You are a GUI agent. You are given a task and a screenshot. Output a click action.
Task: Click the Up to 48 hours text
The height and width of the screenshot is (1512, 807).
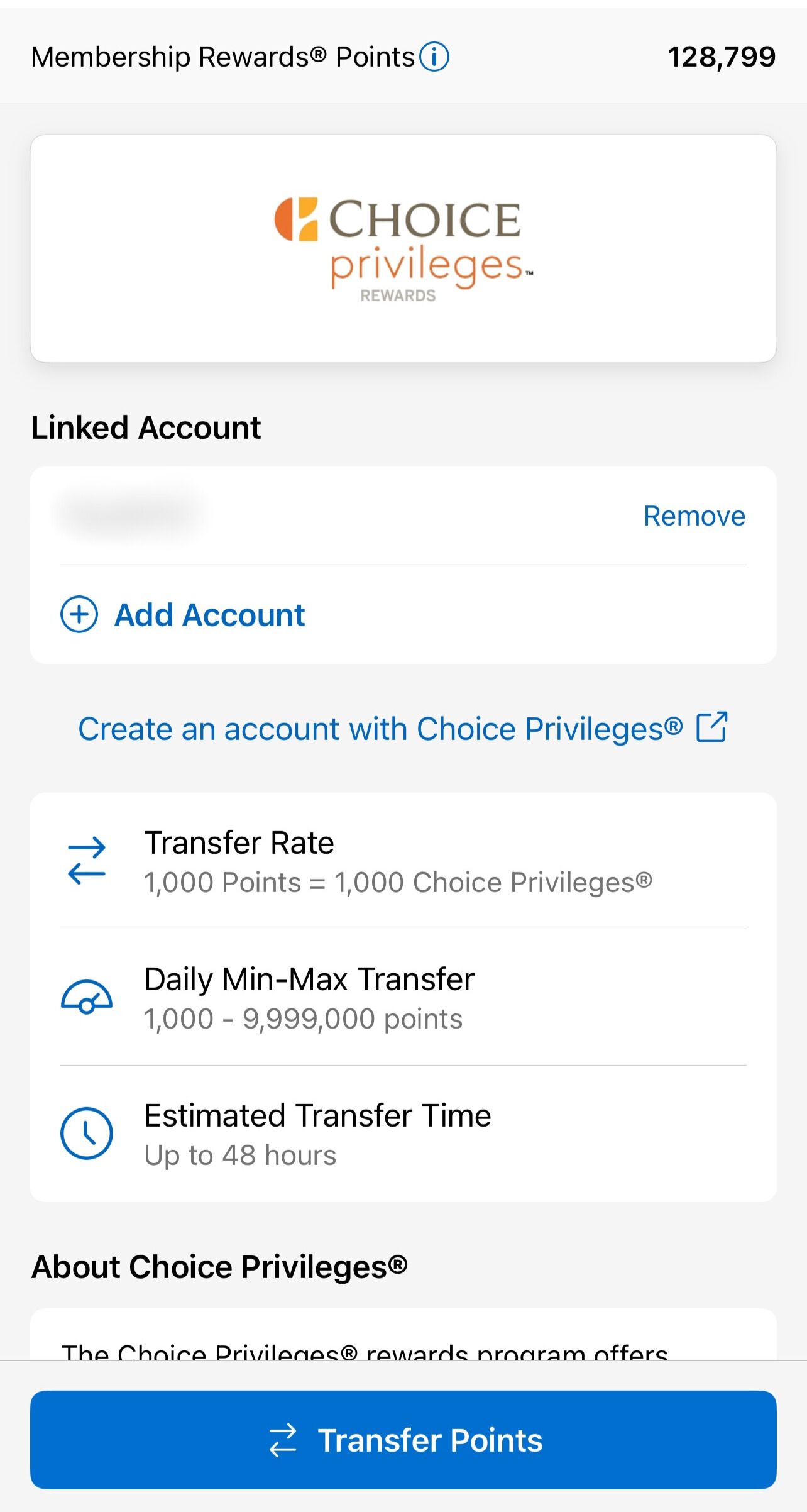coord(240,1155)
